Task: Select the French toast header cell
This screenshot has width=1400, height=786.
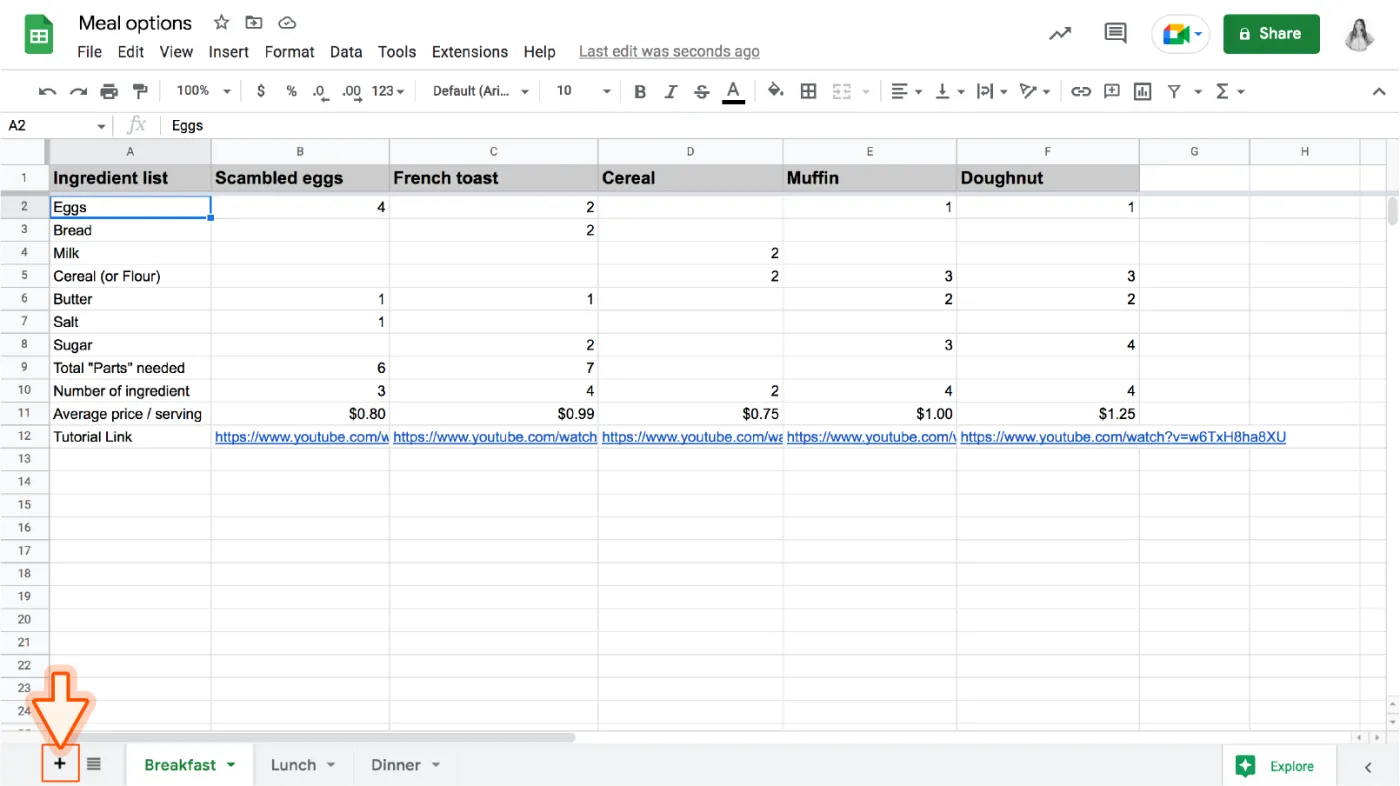Action: 494,178
